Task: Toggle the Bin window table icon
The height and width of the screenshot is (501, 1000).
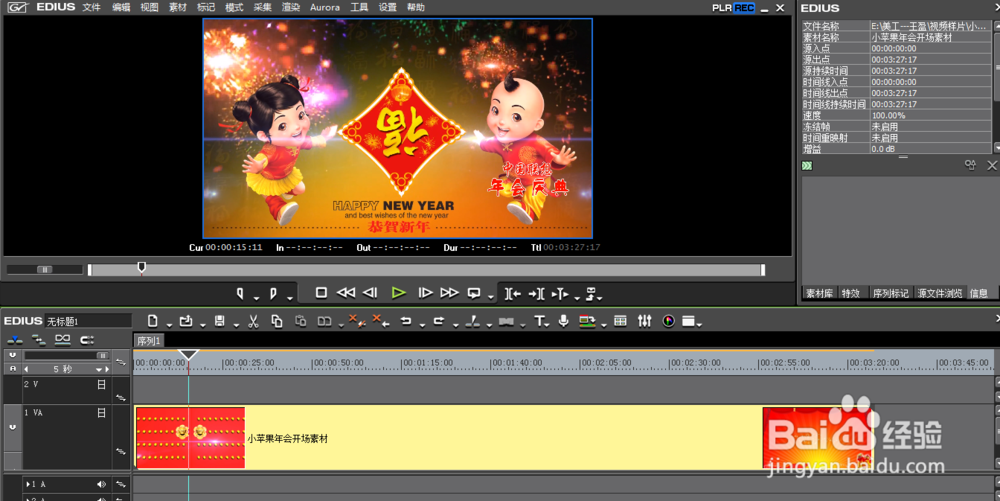Action: (x=620, y=321)
